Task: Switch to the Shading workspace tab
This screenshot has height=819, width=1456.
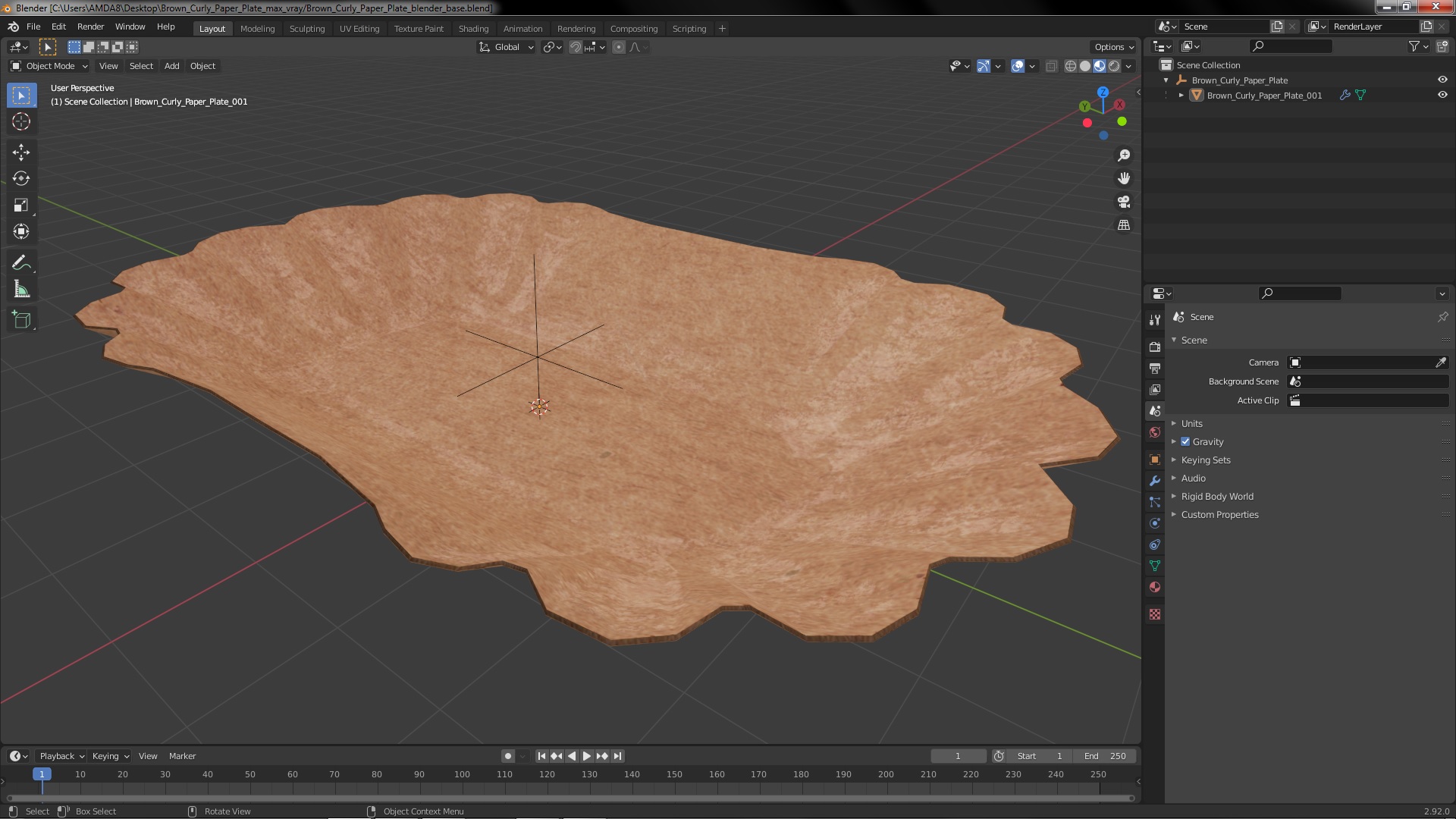Action: coord(473,29)
